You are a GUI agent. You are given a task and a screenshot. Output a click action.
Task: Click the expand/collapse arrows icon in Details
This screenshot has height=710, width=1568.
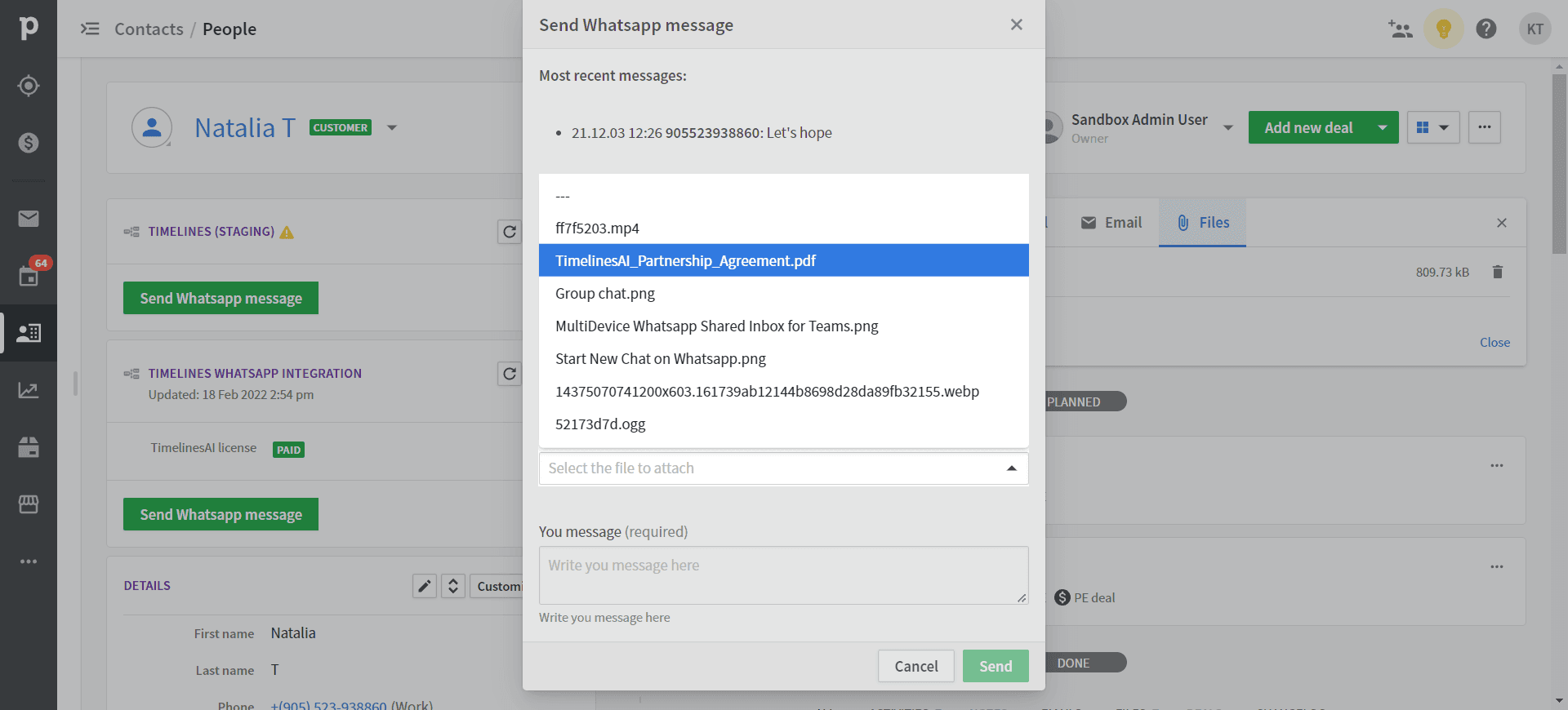pyautogui.click(x=453, y=586)
